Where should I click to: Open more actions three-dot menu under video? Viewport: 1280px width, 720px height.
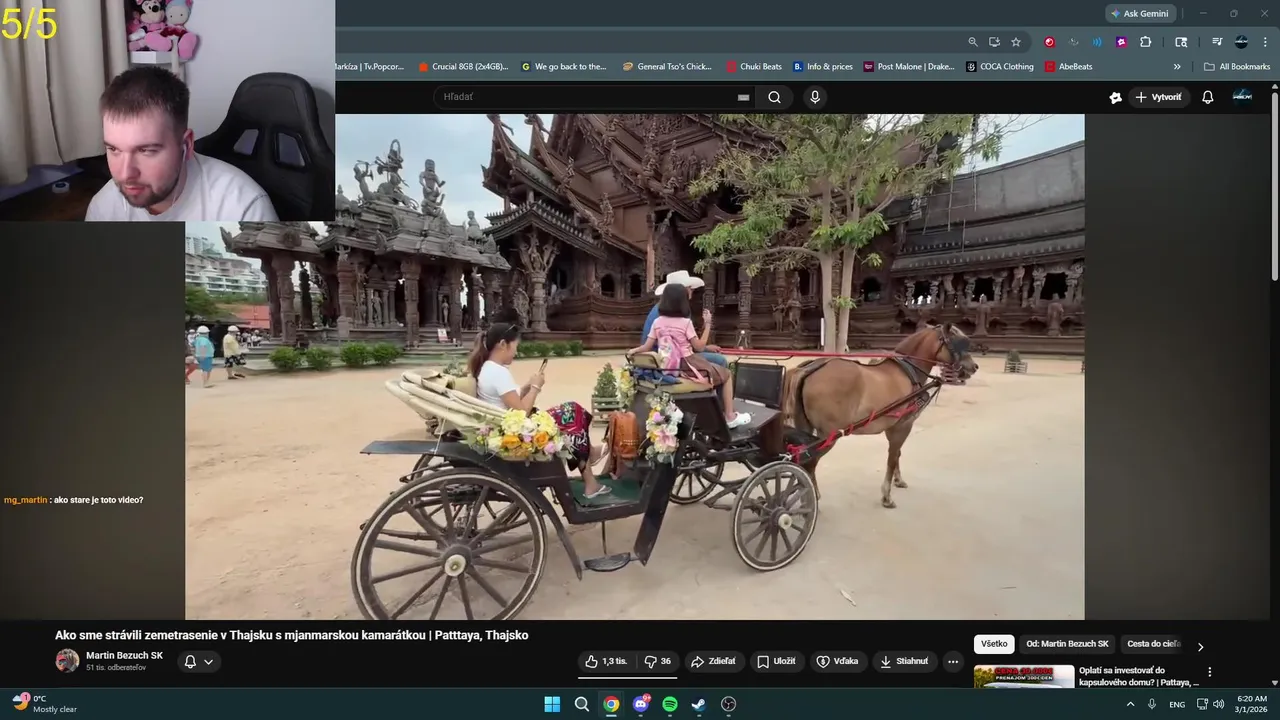(953, 661)
